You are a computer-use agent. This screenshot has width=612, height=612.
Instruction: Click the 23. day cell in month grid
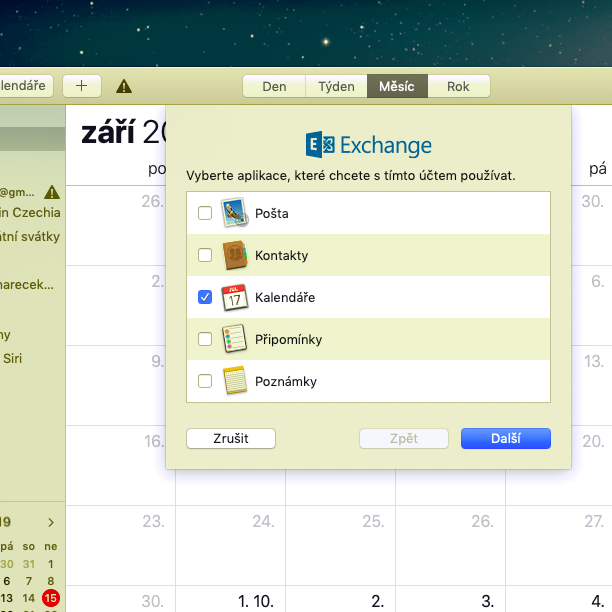tap(120, 545)
